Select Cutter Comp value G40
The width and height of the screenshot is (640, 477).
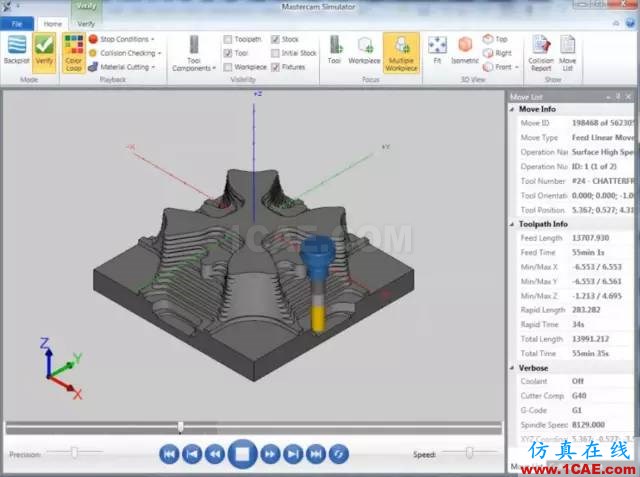coord(579,396)
